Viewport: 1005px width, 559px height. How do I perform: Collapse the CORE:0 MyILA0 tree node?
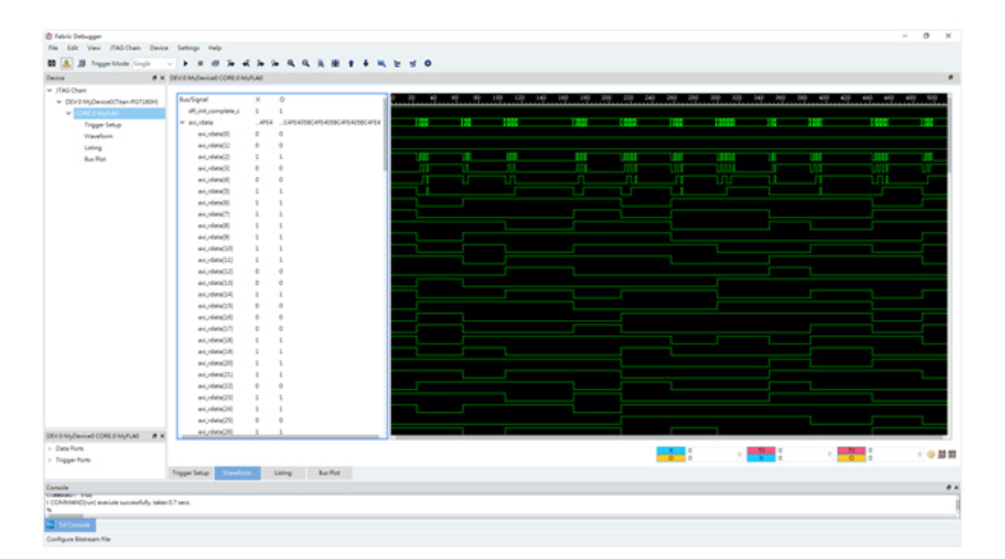(x=69, y=113)
